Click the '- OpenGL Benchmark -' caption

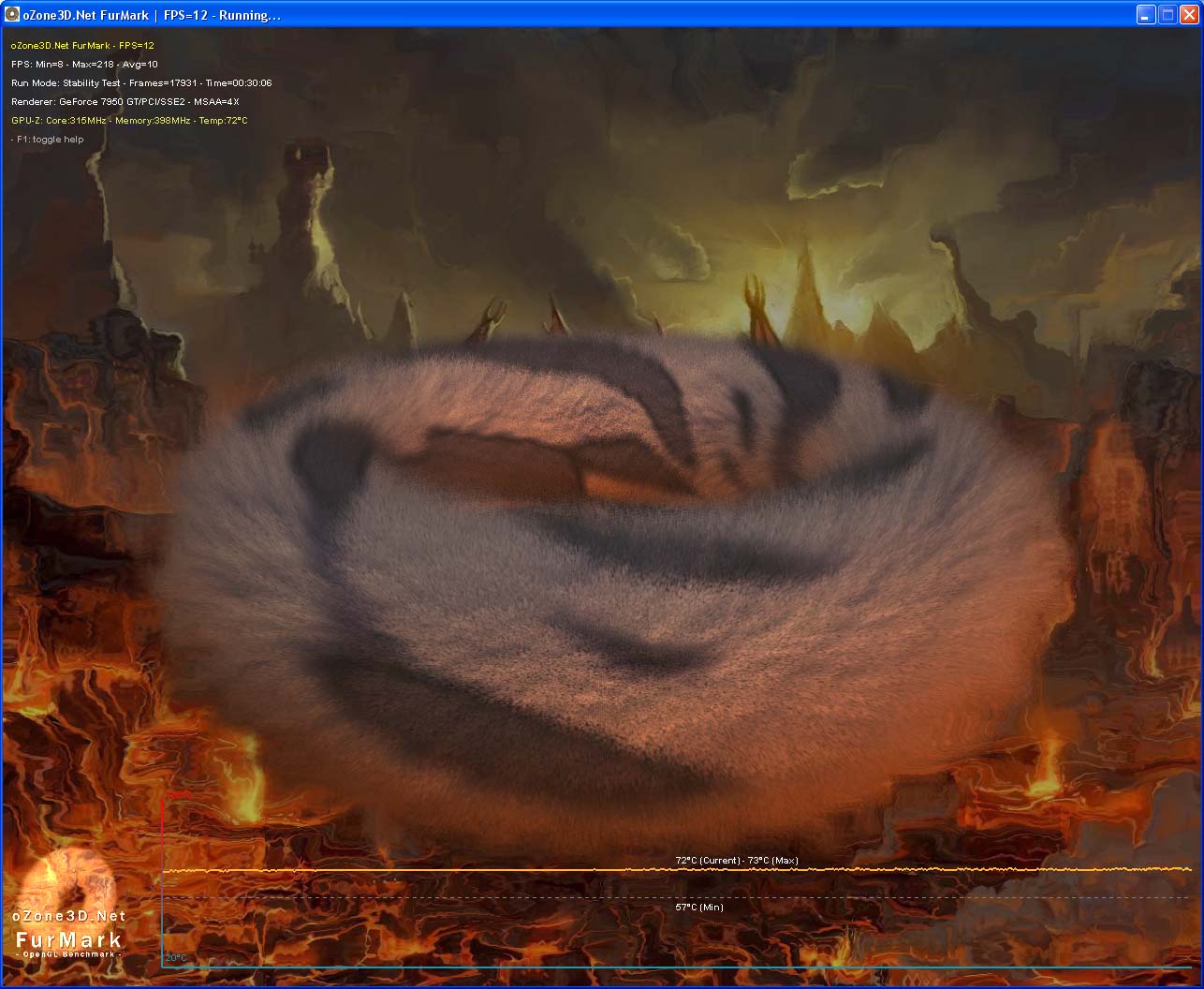(x=68, y=954)
